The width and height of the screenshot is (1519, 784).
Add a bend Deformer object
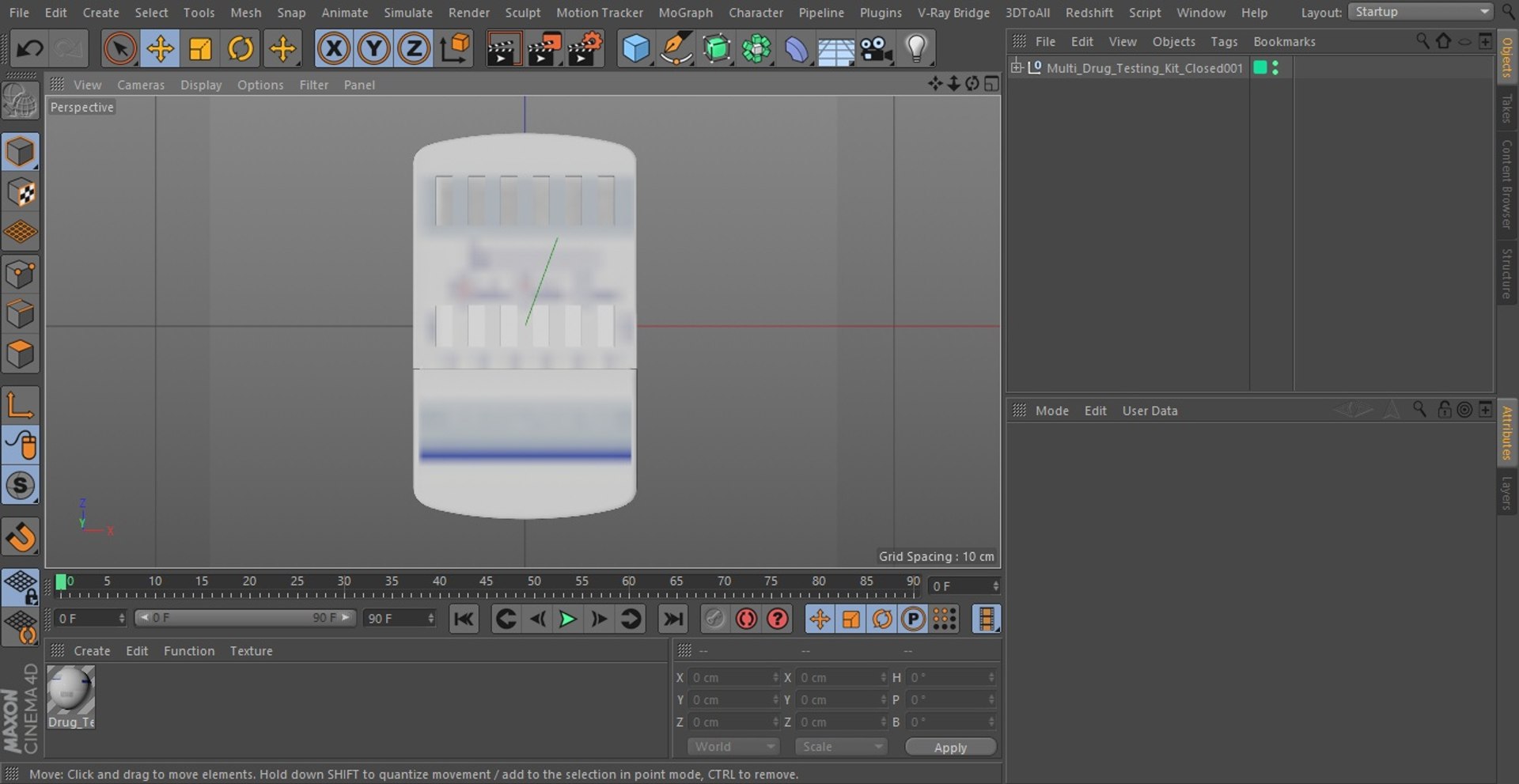tap(796, 49)
